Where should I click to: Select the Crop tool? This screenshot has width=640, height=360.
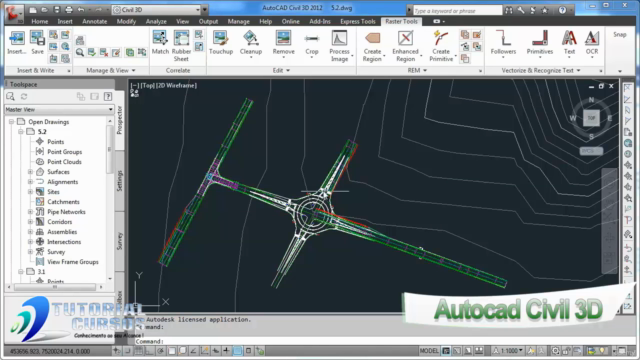pyautogui.click(x=311, y=44)
